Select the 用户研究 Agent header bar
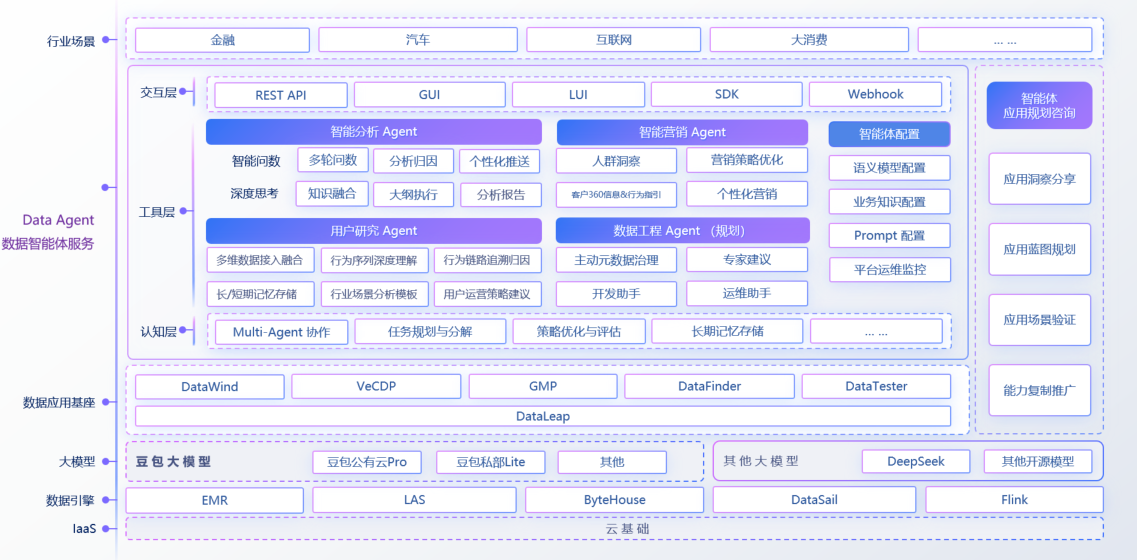The height and width of the screenshot is (560, 1137). point(373,231)
